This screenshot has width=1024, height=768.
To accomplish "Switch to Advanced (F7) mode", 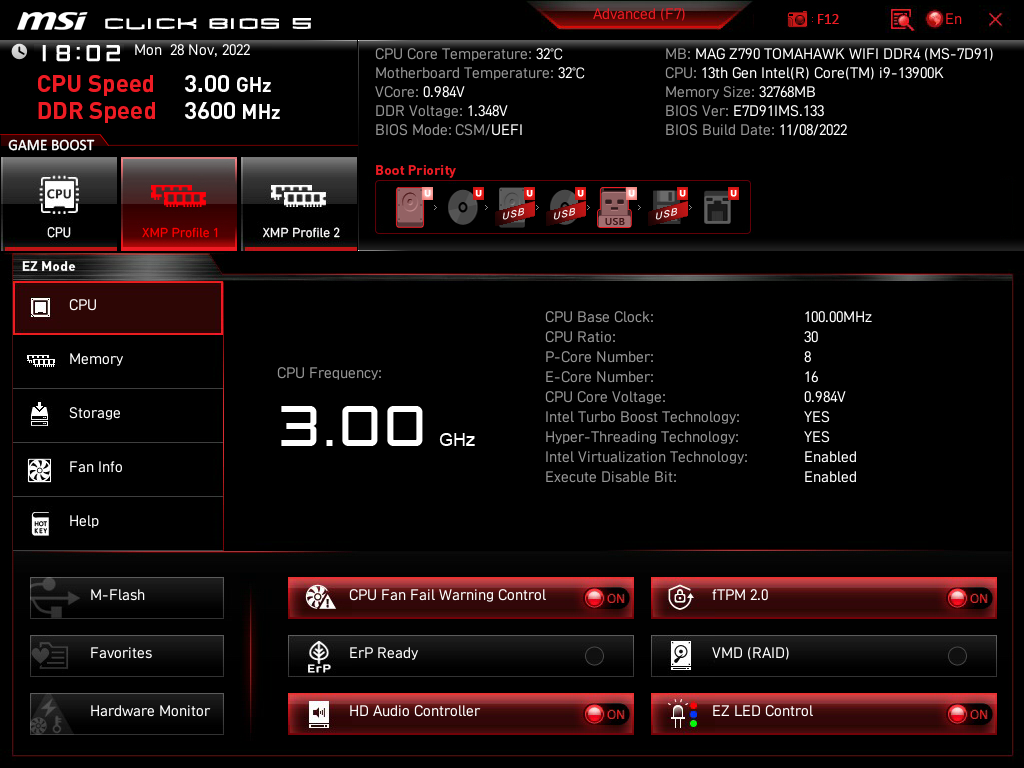I will point(639,14).
